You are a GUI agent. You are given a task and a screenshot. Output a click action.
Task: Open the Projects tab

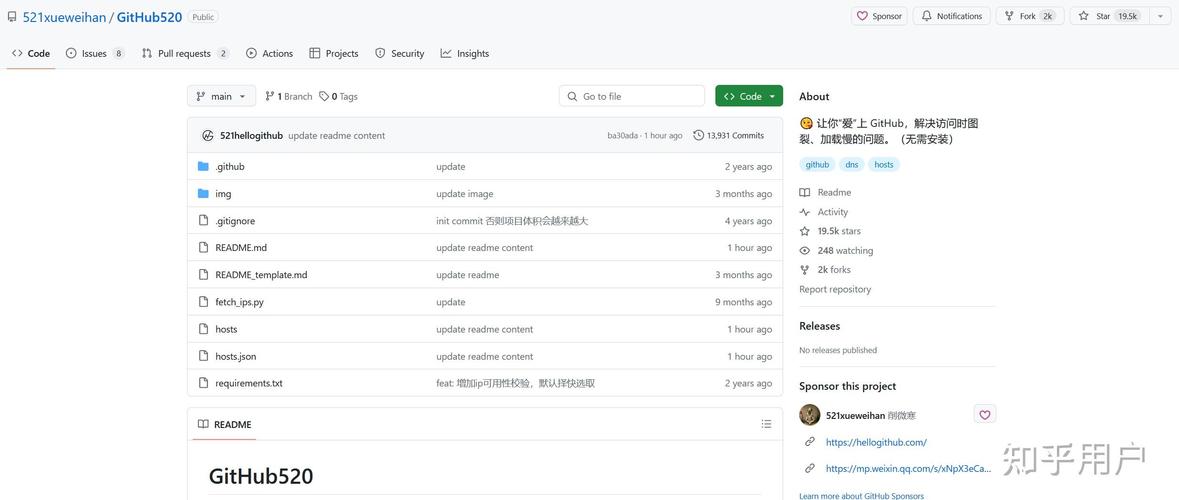(334, 53)
